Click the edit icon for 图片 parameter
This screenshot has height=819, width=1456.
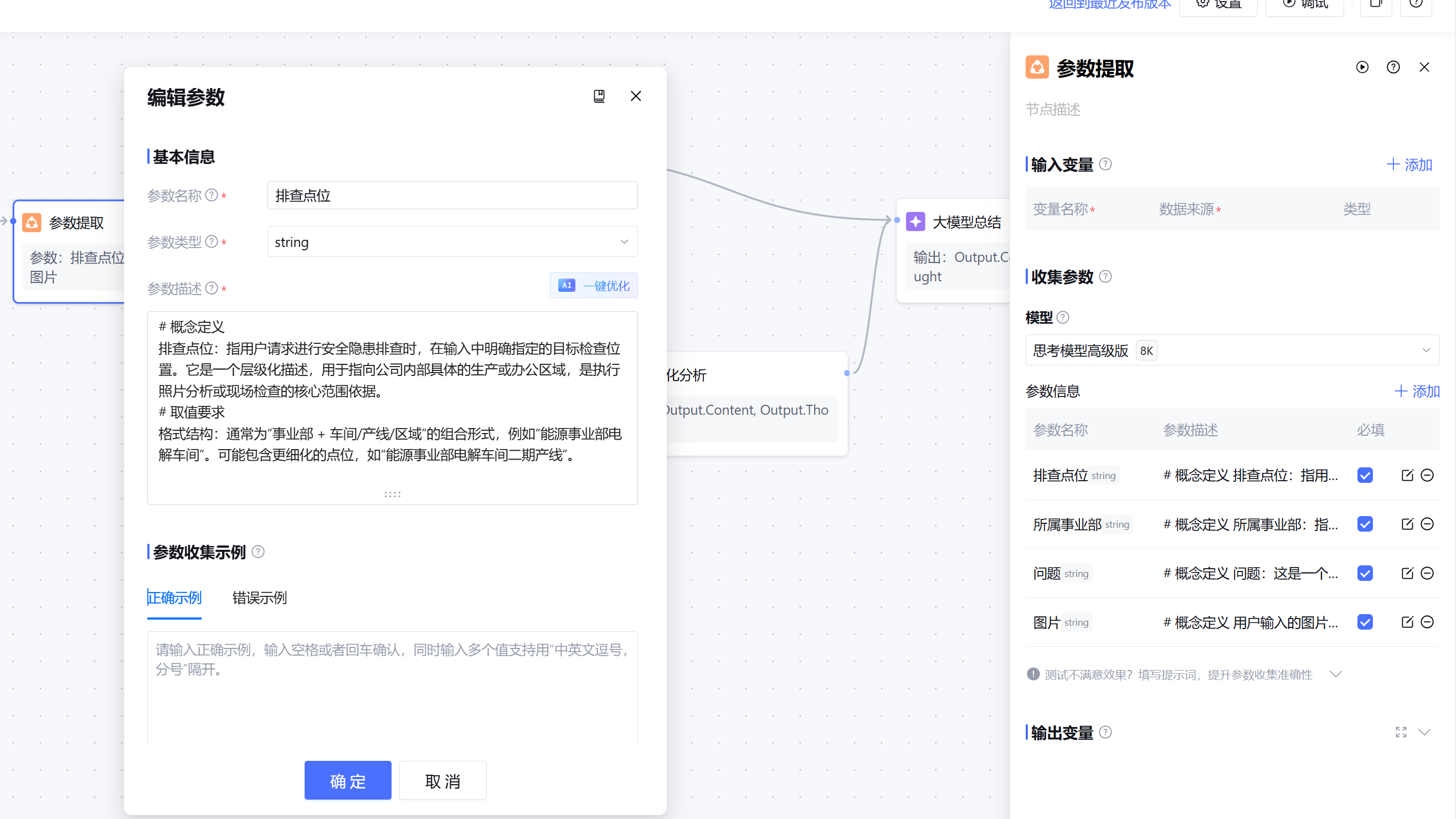pos(1407,622)
